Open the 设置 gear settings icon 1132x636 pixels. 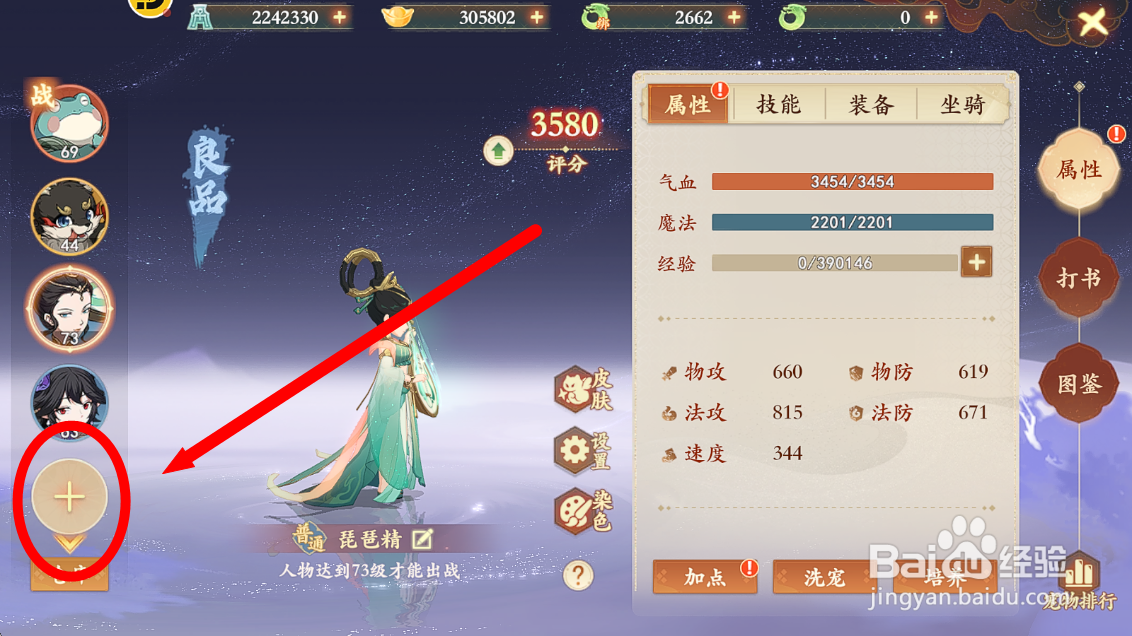tap(583, 450)
